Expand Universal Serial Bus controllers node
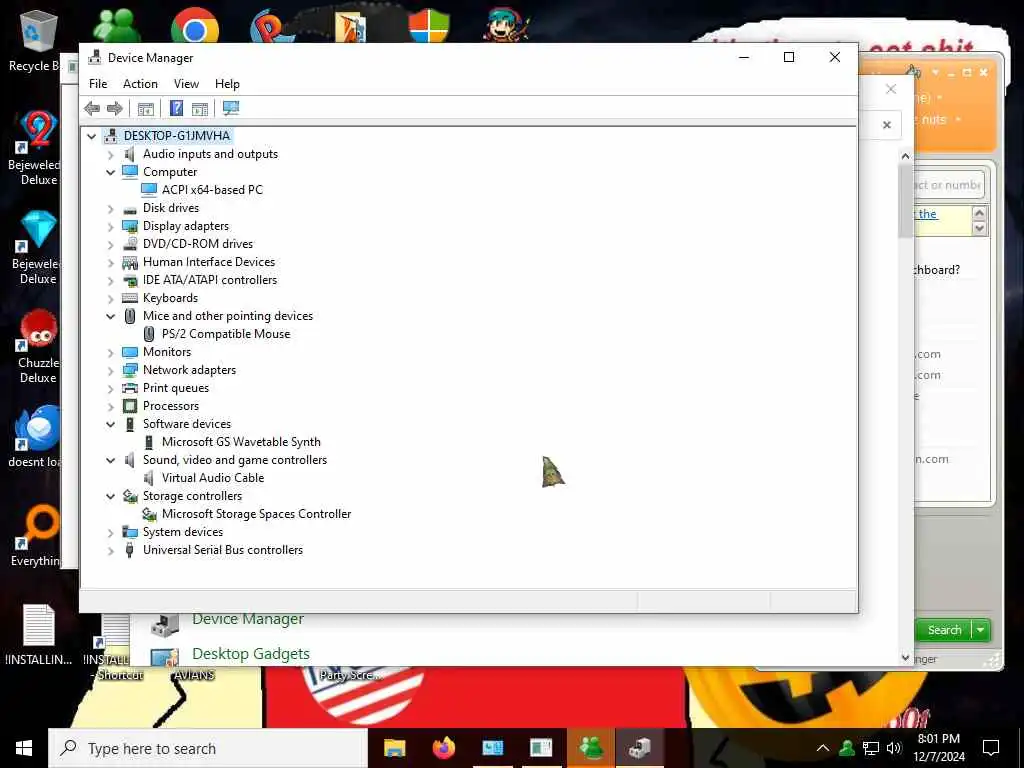1024x768 pixels. click(x=110, y=551)
